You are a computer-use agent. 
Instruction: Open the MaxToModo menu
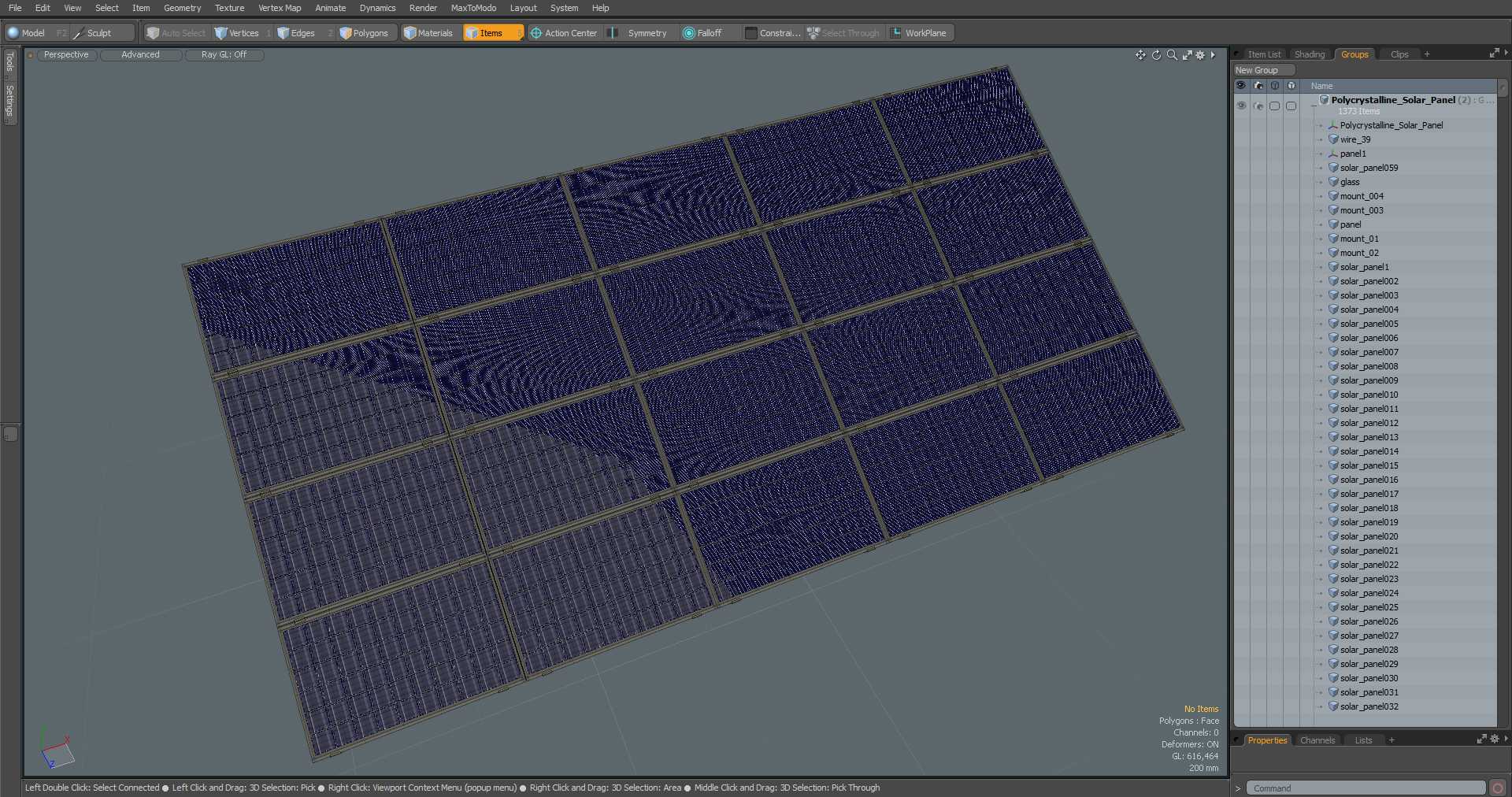tap(473, 8)
